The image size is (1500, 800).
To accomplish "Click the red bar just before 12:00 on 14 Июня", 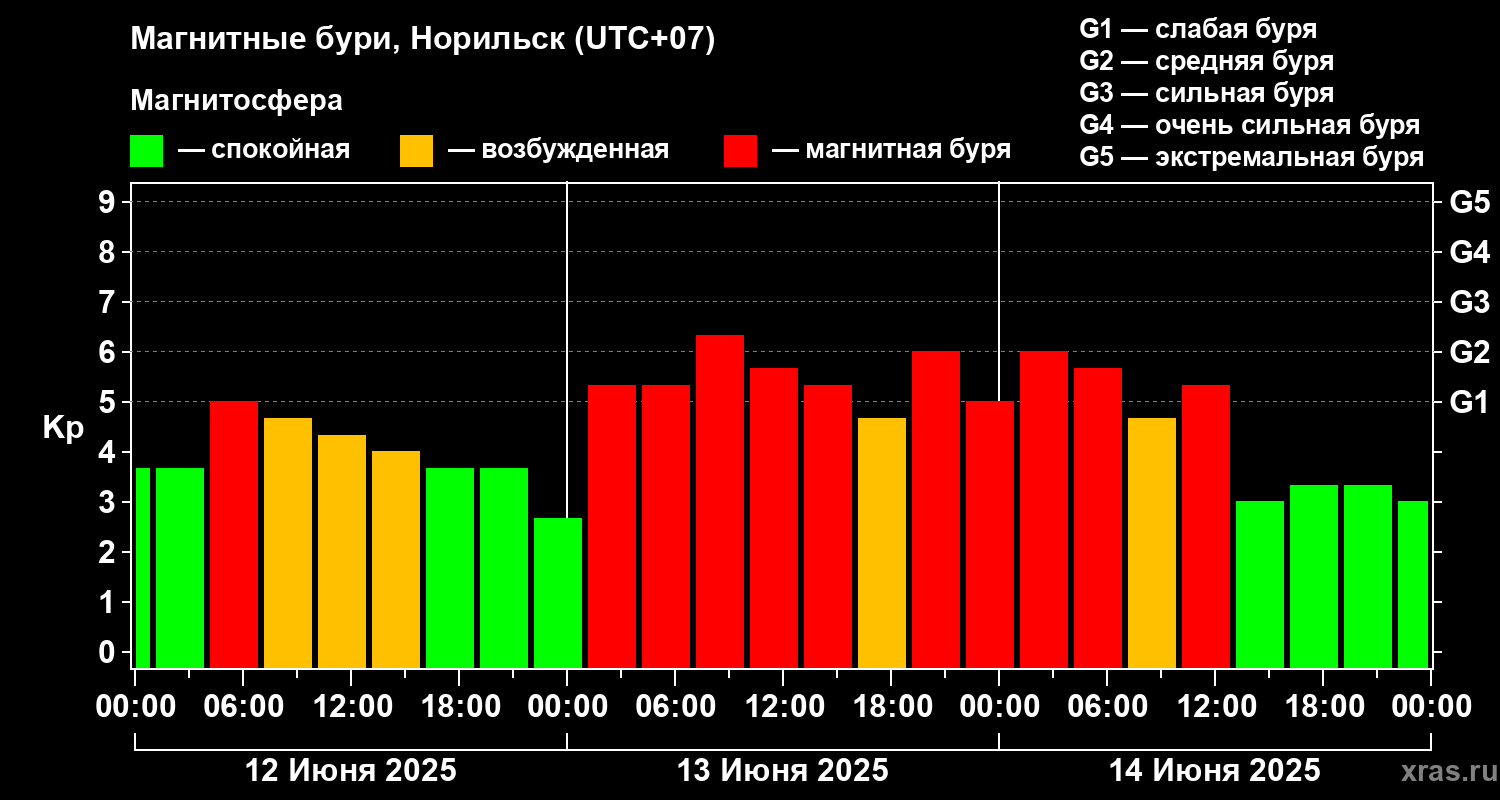I will (x=1206, y=526).
